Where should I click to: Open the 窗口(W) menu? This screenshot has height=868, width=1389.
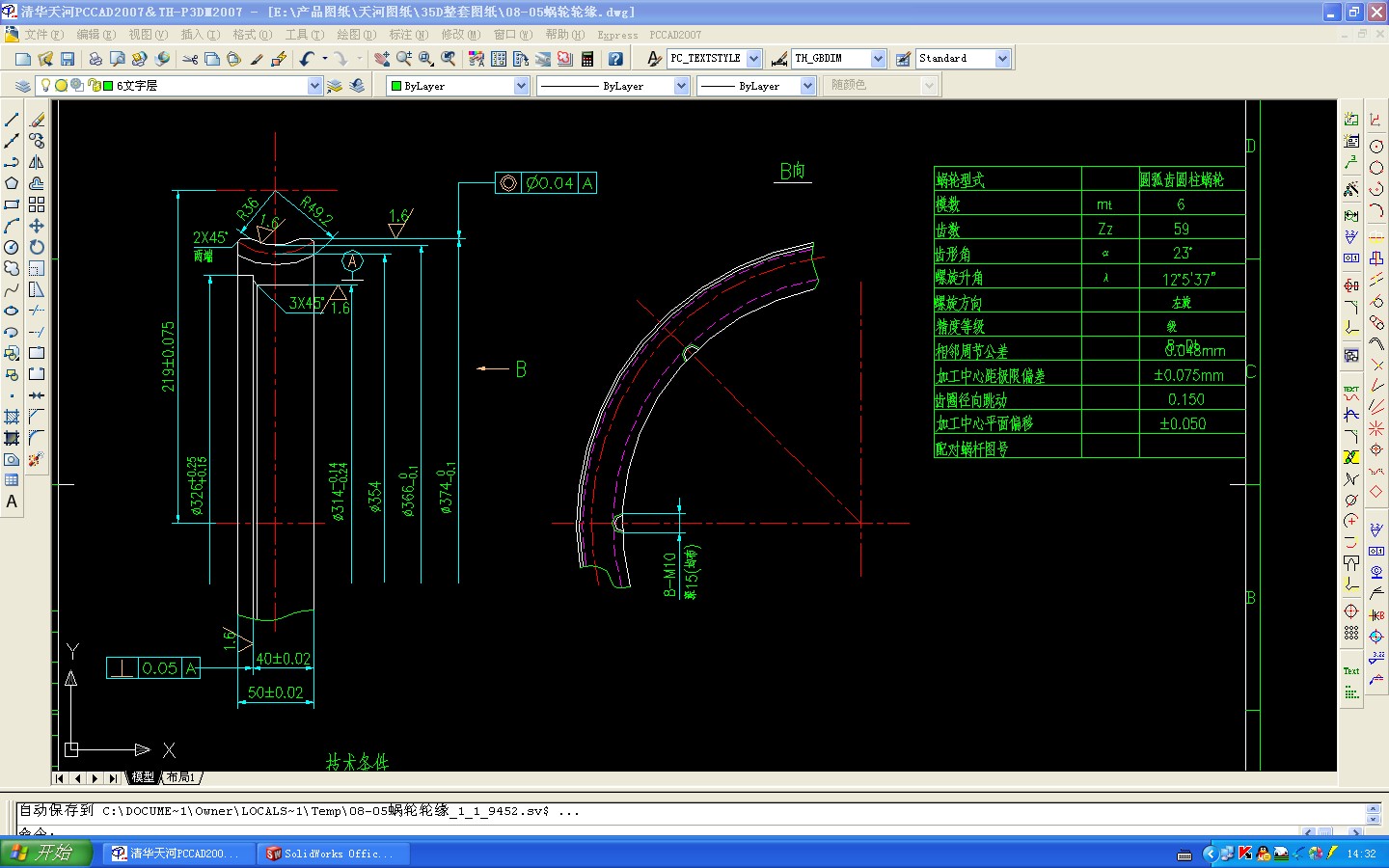click(x=513, y=35)
